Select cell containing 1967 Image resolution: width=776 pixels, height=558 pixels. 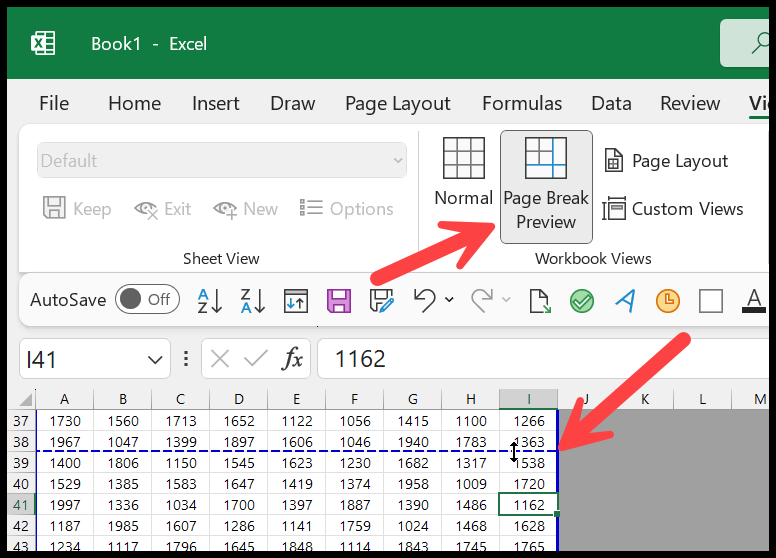tap(65, 442)
